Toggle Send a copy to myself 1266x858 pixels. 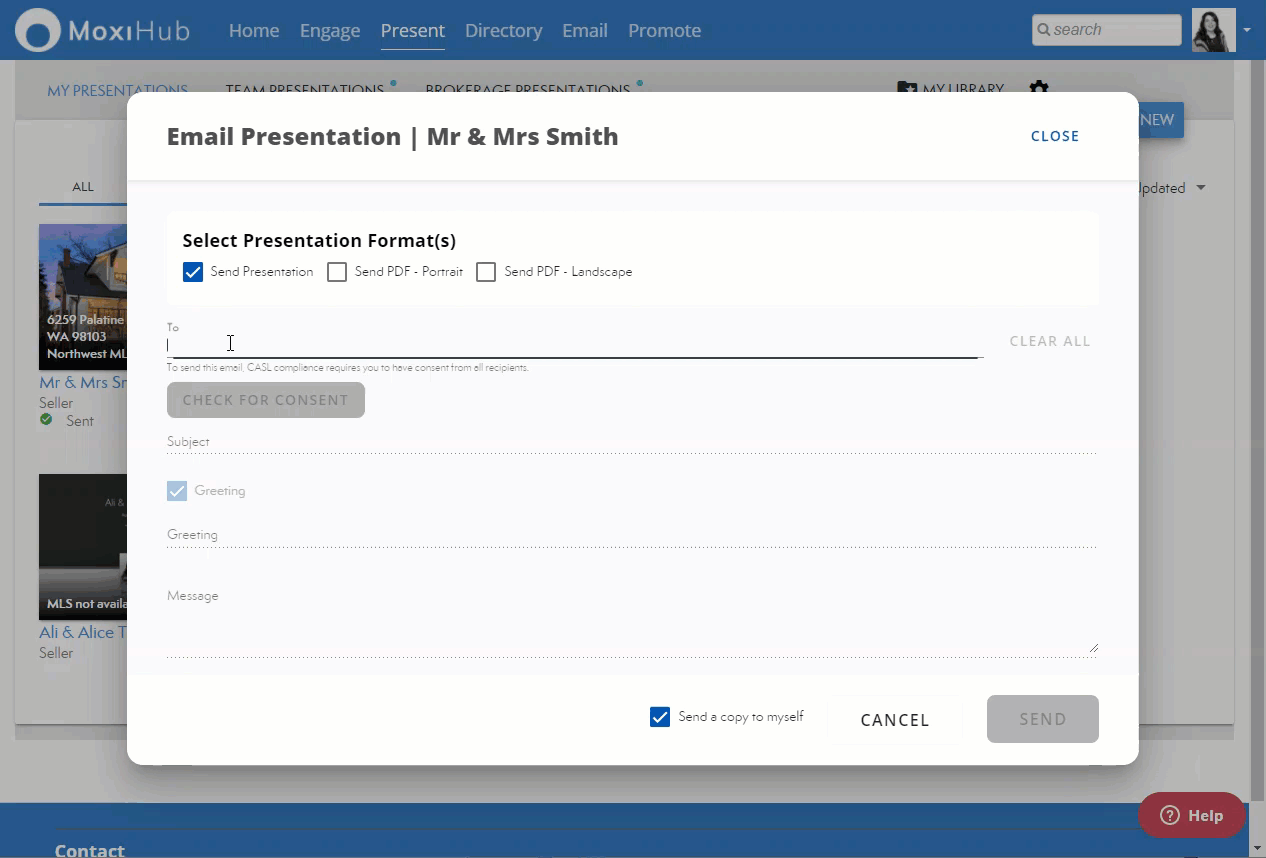pos(660,717)
